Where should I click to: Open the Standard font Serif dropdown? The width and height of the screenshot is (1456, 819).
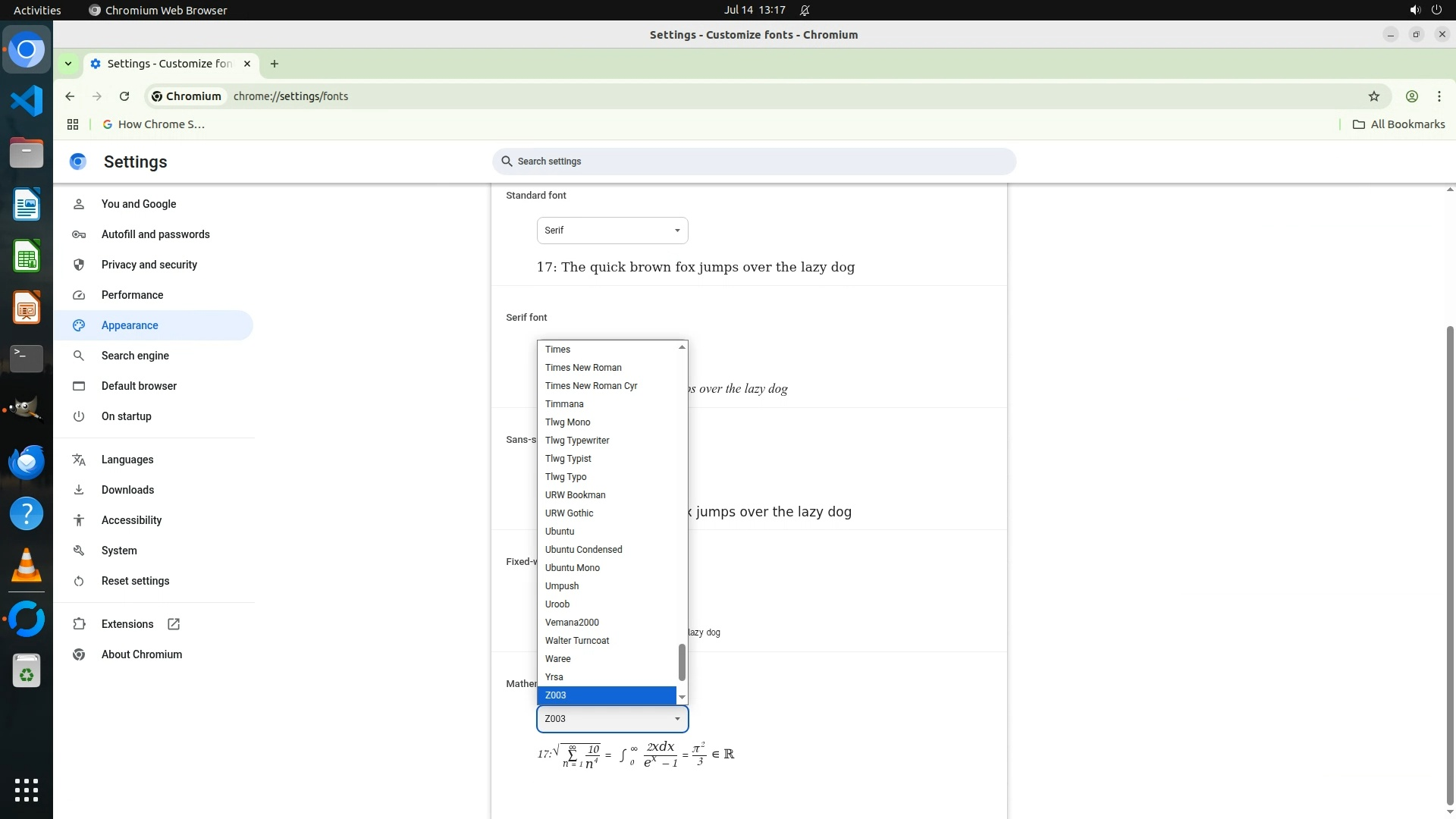(x=612, y=231)
